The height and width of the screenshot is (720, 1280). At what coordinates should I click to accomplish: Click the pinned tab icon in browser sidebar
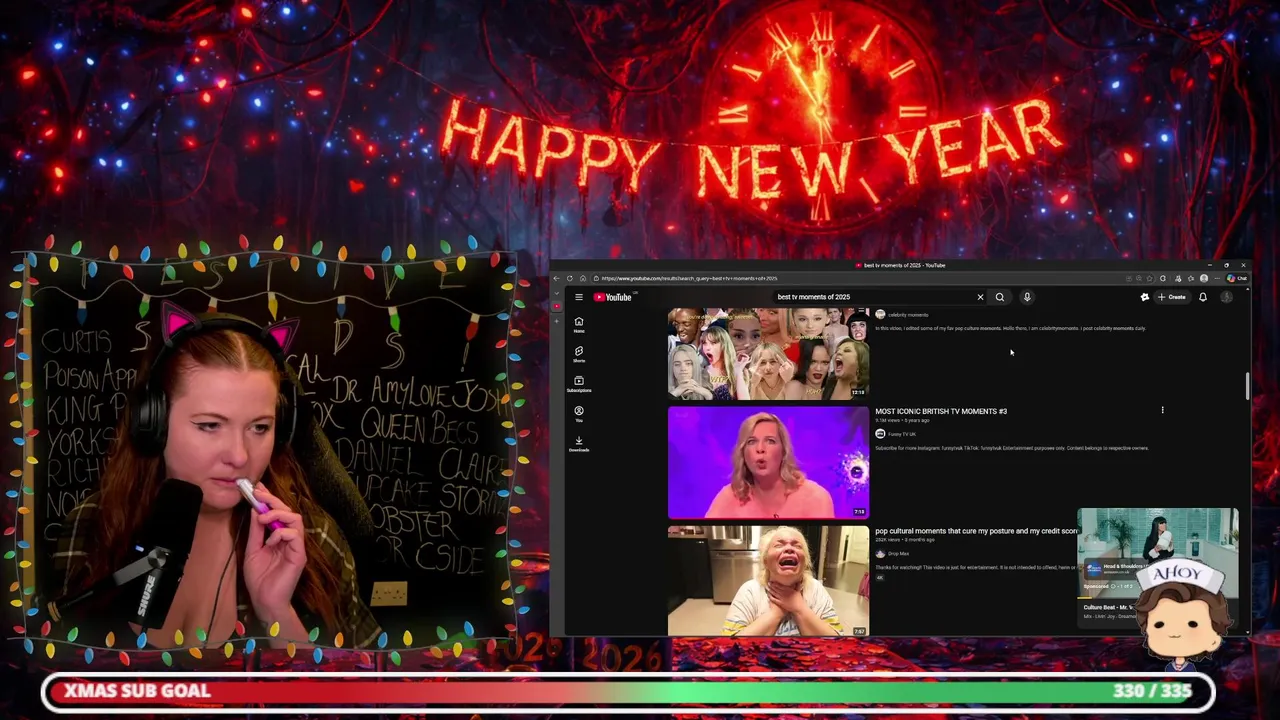pos(556,307)
